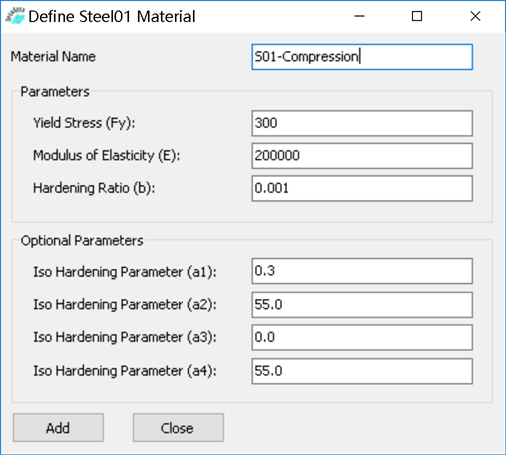Screen dimensions: 506x455
Task: Click the Yield Stress (Fy) label
Action: (x=84, y=123)
